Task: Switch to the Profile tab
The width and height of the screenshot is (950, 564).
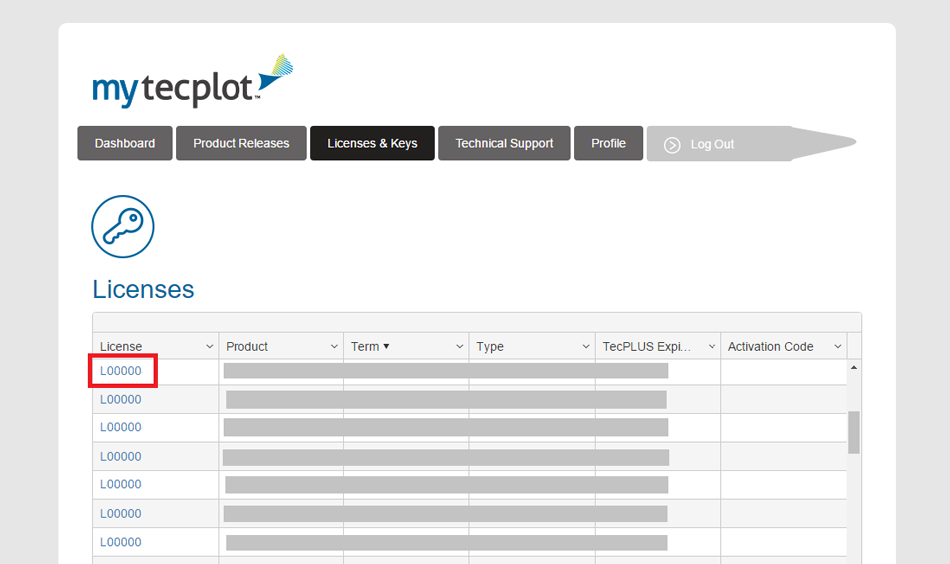Action: 608,143
